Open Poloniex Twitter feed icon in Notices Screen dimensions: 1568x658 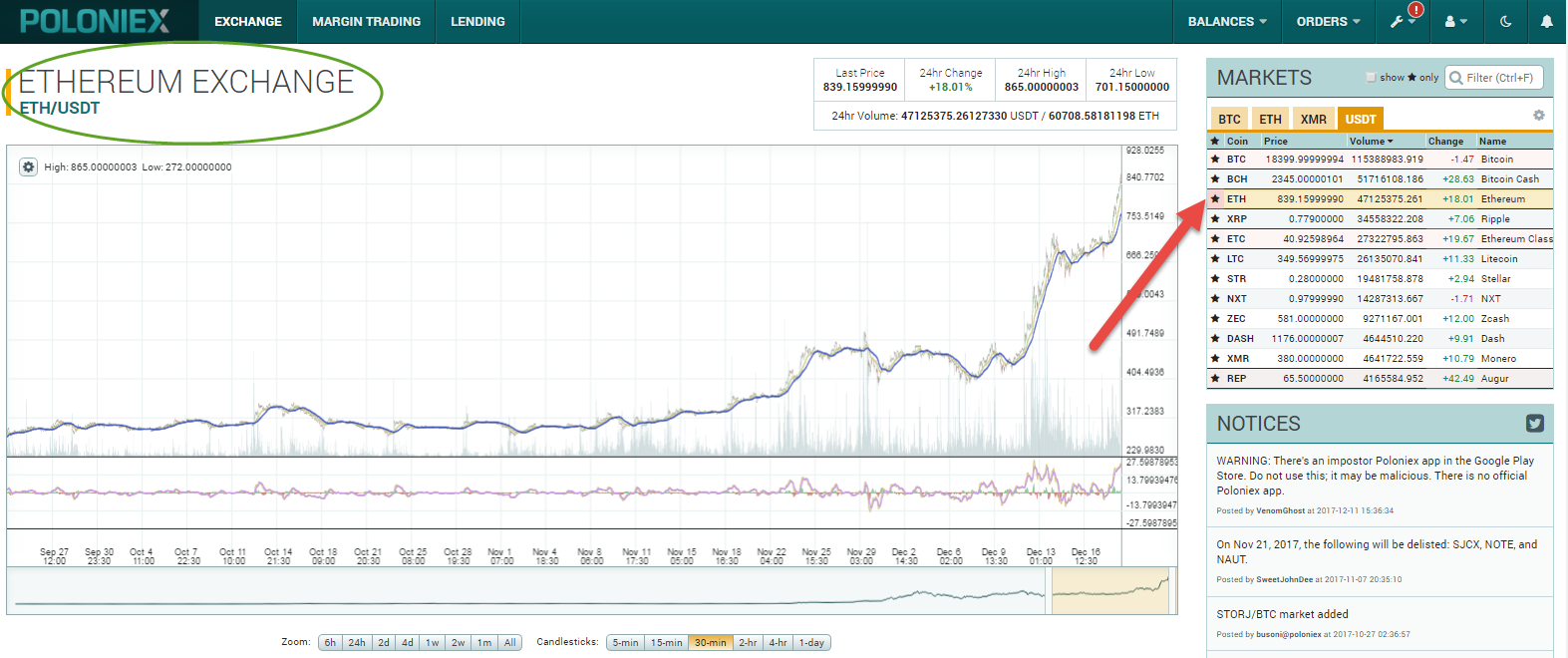point(1535,424)
